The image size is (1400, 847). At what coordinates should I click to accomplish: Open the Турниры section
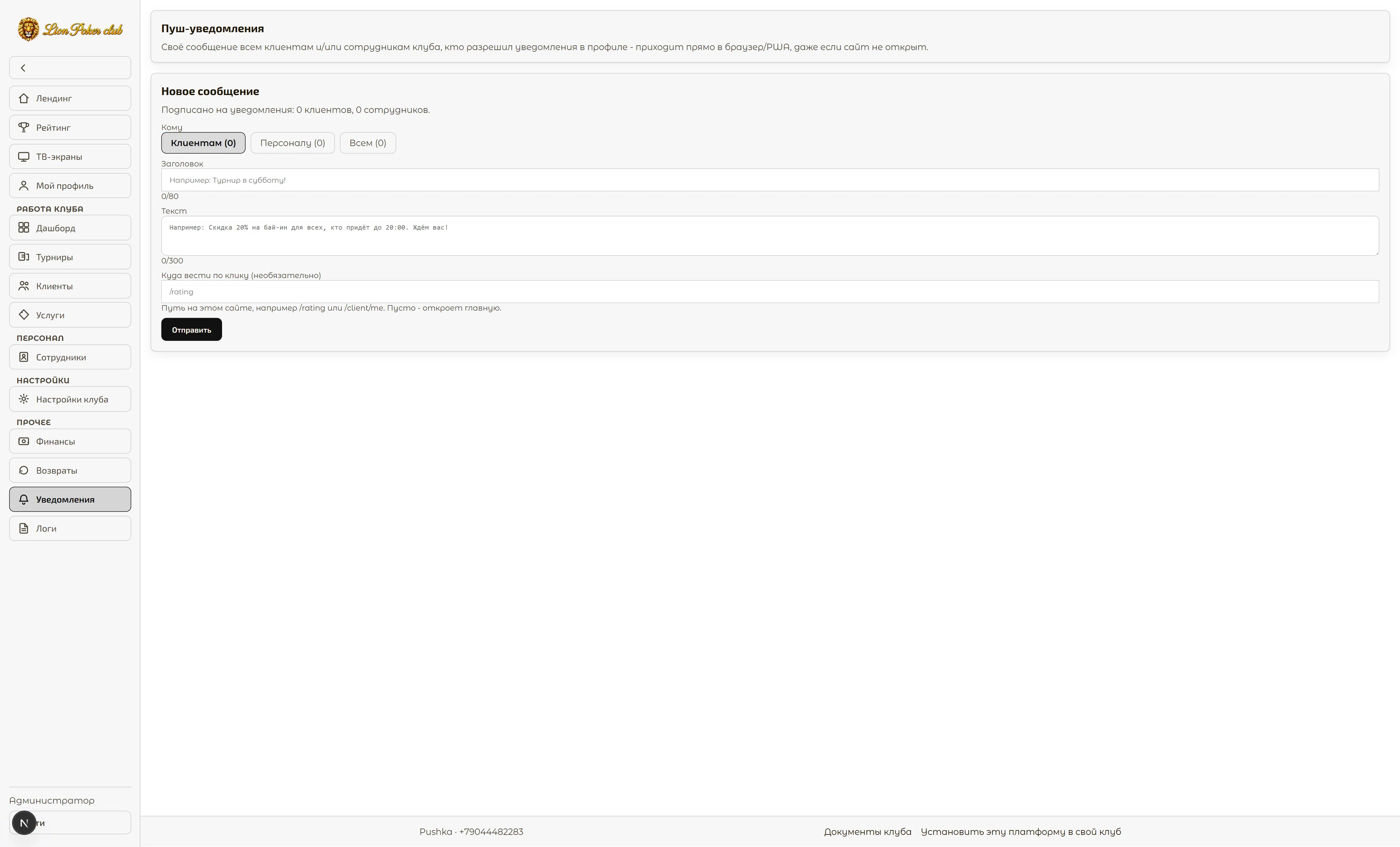pos(70,257)
